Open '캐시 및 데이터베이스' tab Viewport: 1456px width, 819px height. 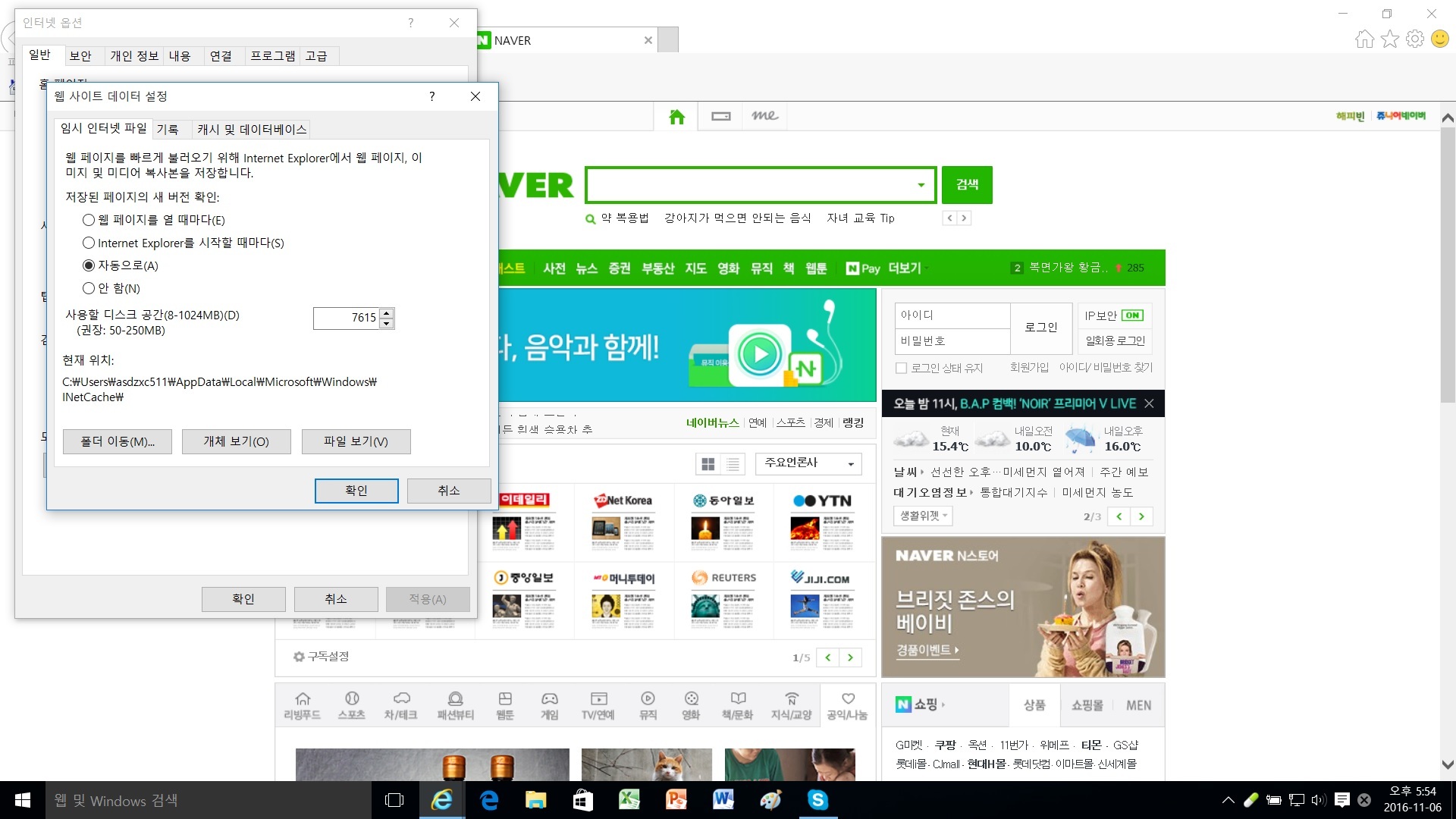point(252,130)
